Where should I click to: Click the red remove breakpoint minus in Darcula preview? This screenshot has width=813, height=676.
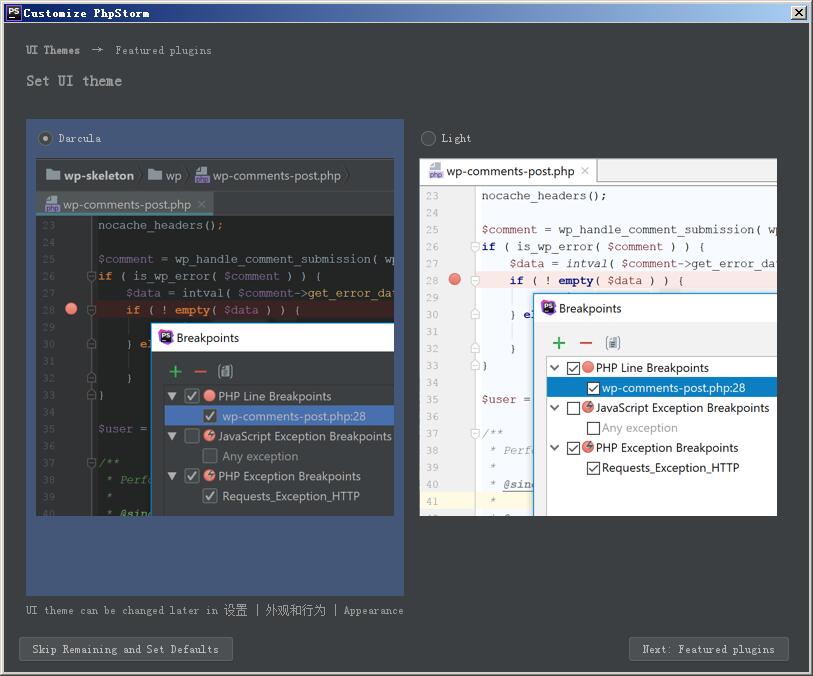tap(200, 372)
